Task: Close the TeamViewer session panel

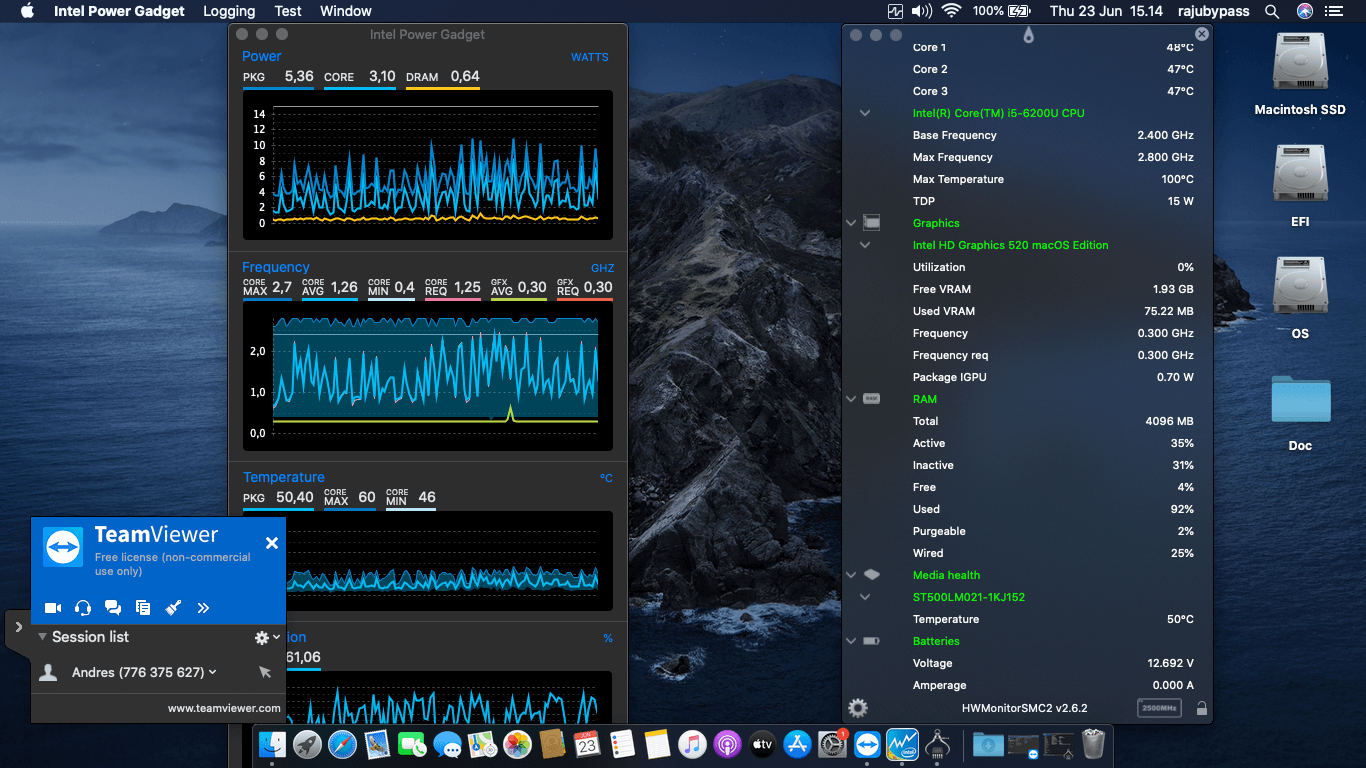Action: tap(272, 543)
